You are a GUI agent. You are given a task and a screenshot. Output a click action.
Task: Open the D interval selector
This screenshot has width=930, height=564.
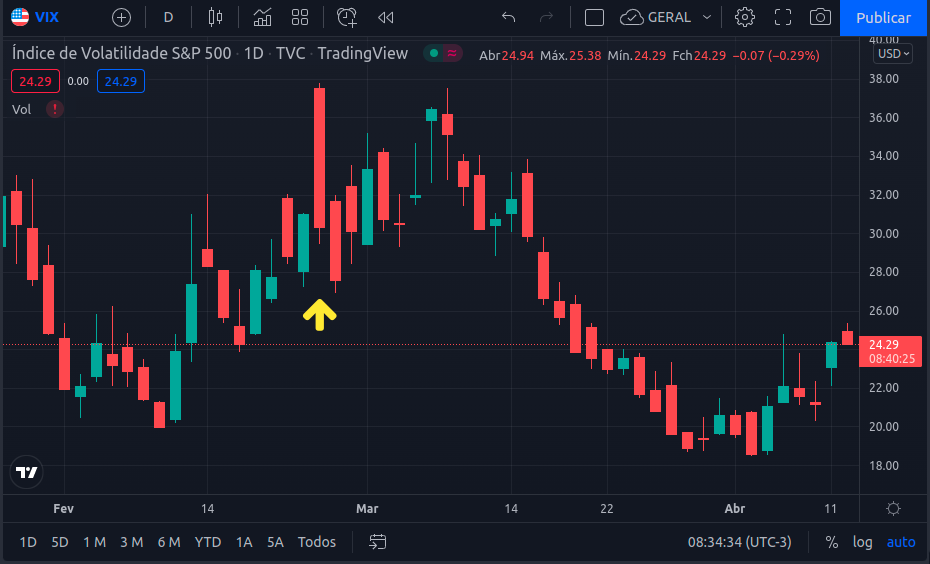tap(168, 18)
